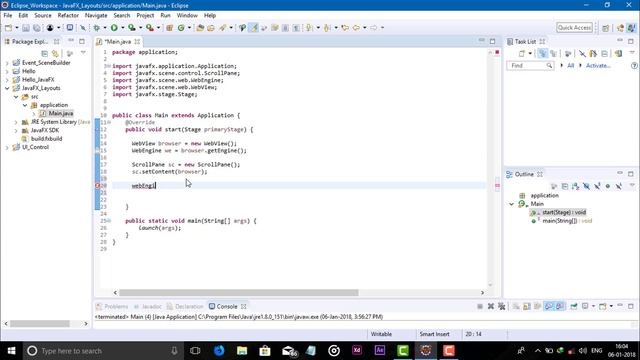Click the Save All toolbar icon

(37, 28)
